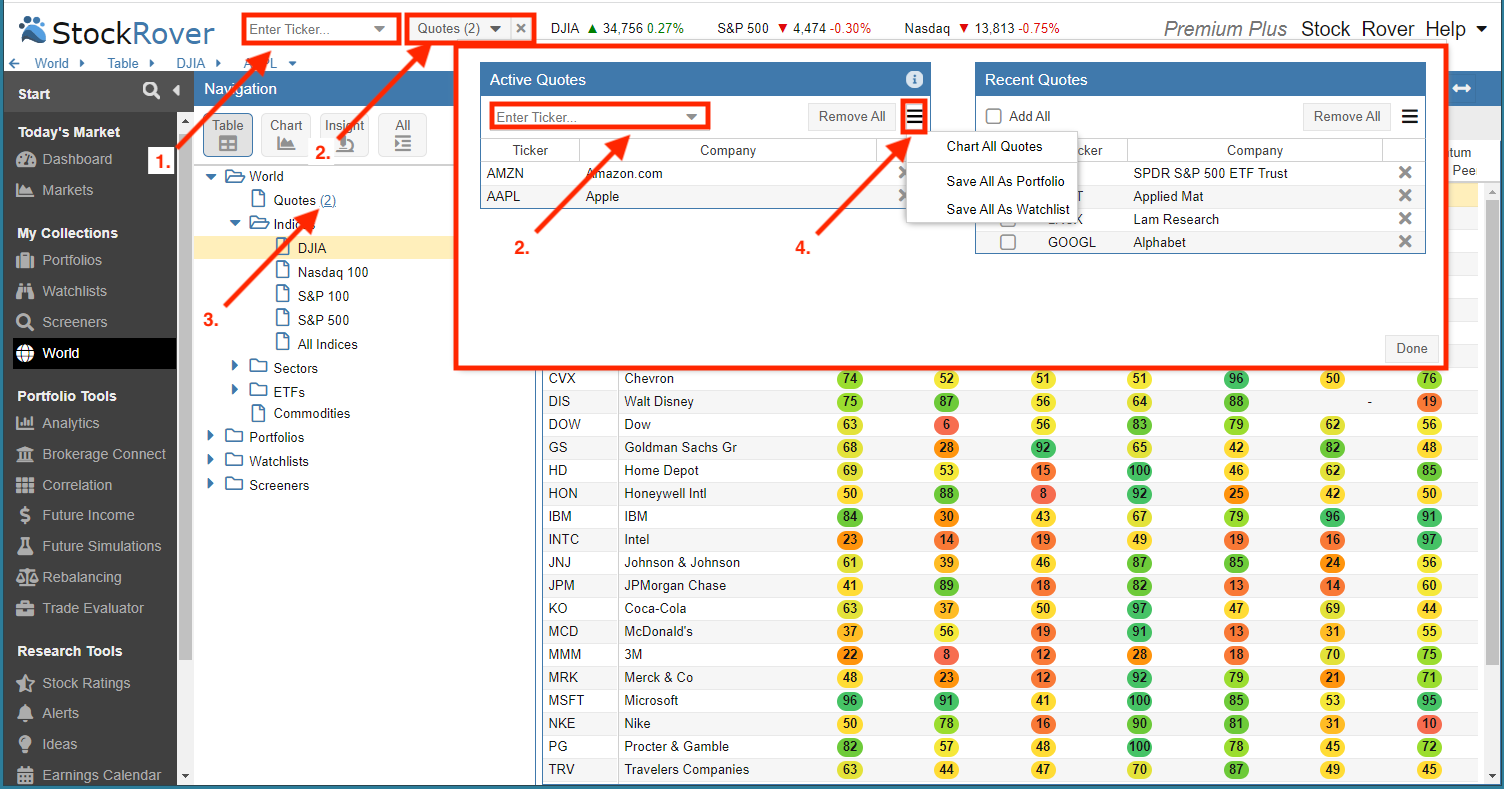Click the World breadcrumb link
The height and width of the screenshot is (789, 1504).
click(x=52, y=63)
